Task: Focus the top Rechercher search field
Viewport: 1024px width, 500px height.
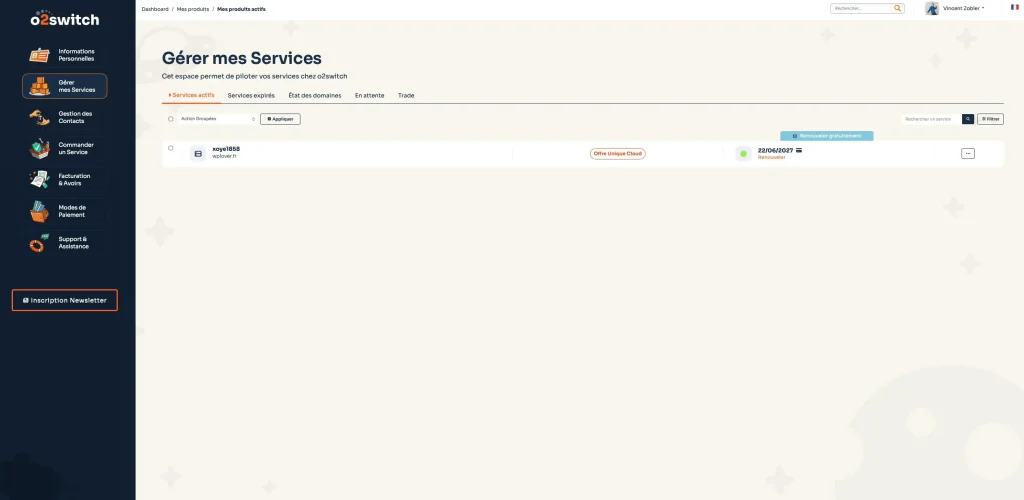Action: click(862, 8)
